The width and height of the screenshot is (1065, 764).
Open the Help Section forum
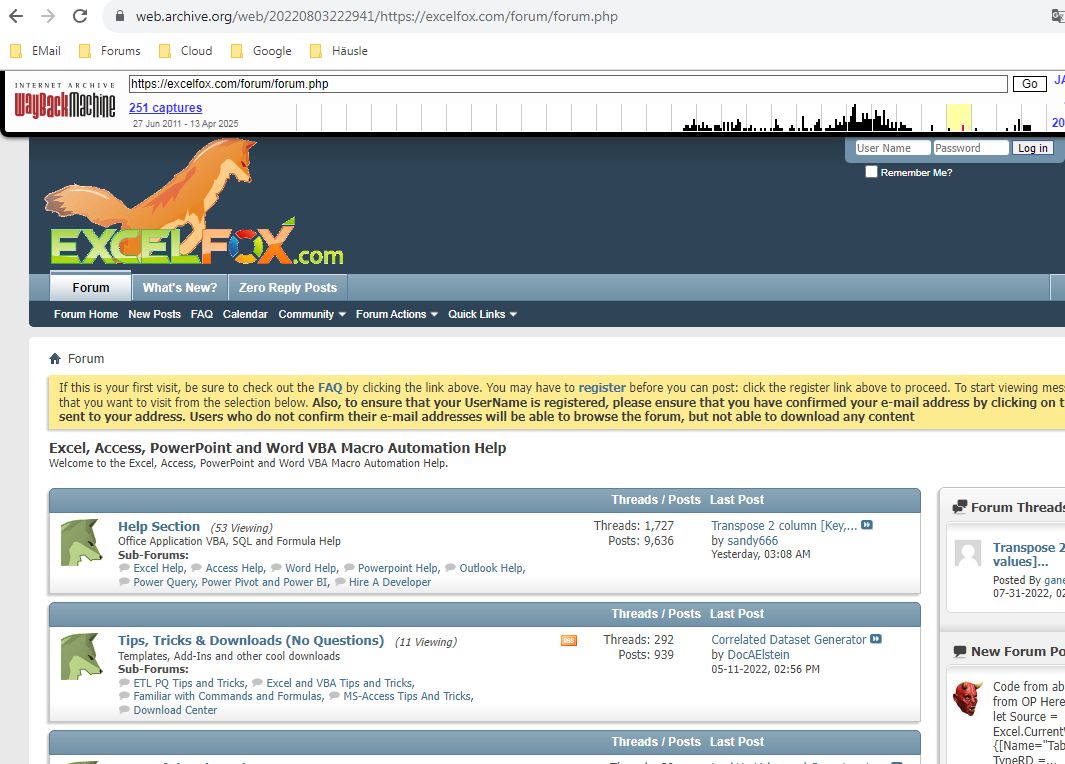pyautogui.click(x=159, y=526)
